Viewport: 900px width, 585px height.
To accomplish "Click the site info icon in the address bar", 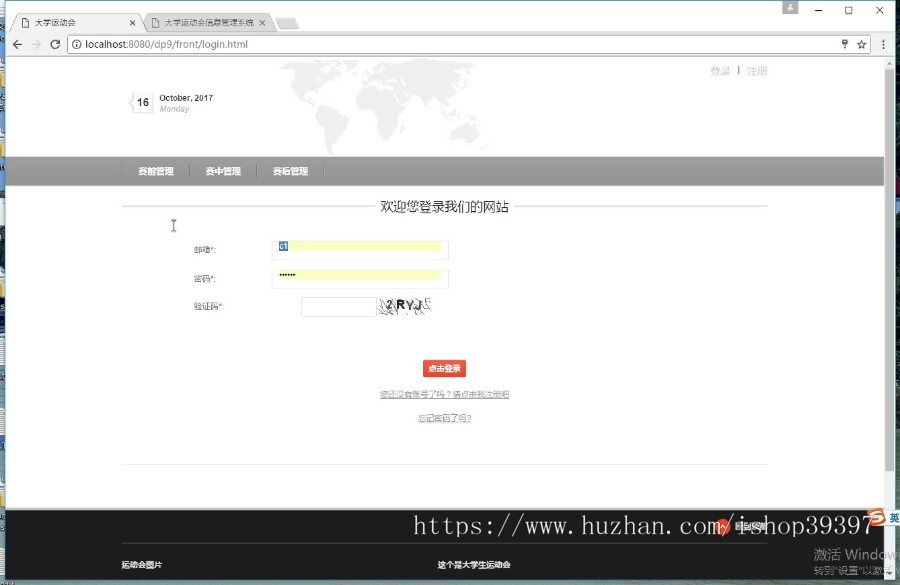I will tap(76, 44).
